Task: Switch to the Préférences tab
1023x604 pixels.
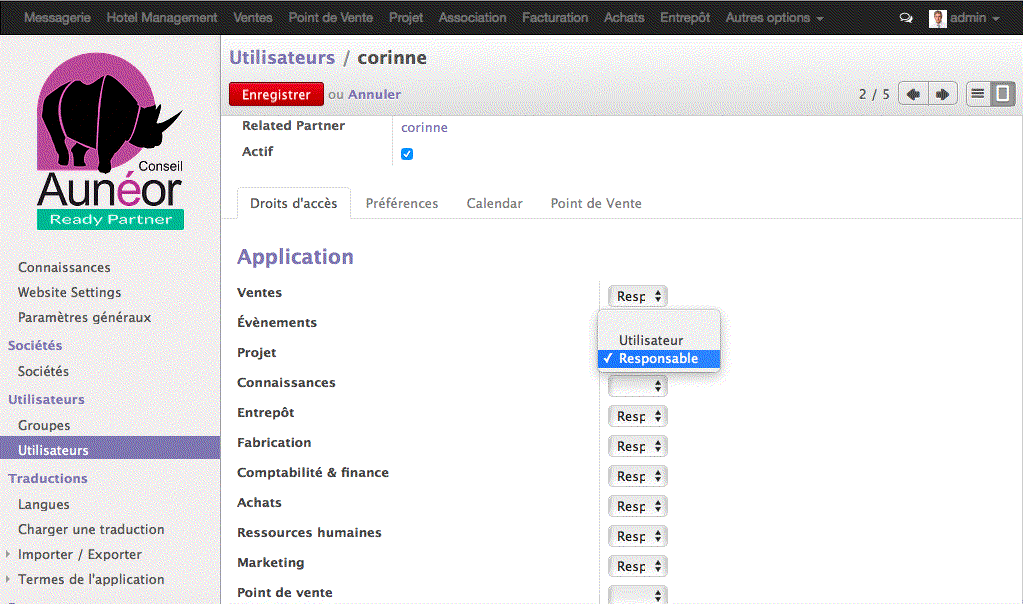Action: point(402,203)
